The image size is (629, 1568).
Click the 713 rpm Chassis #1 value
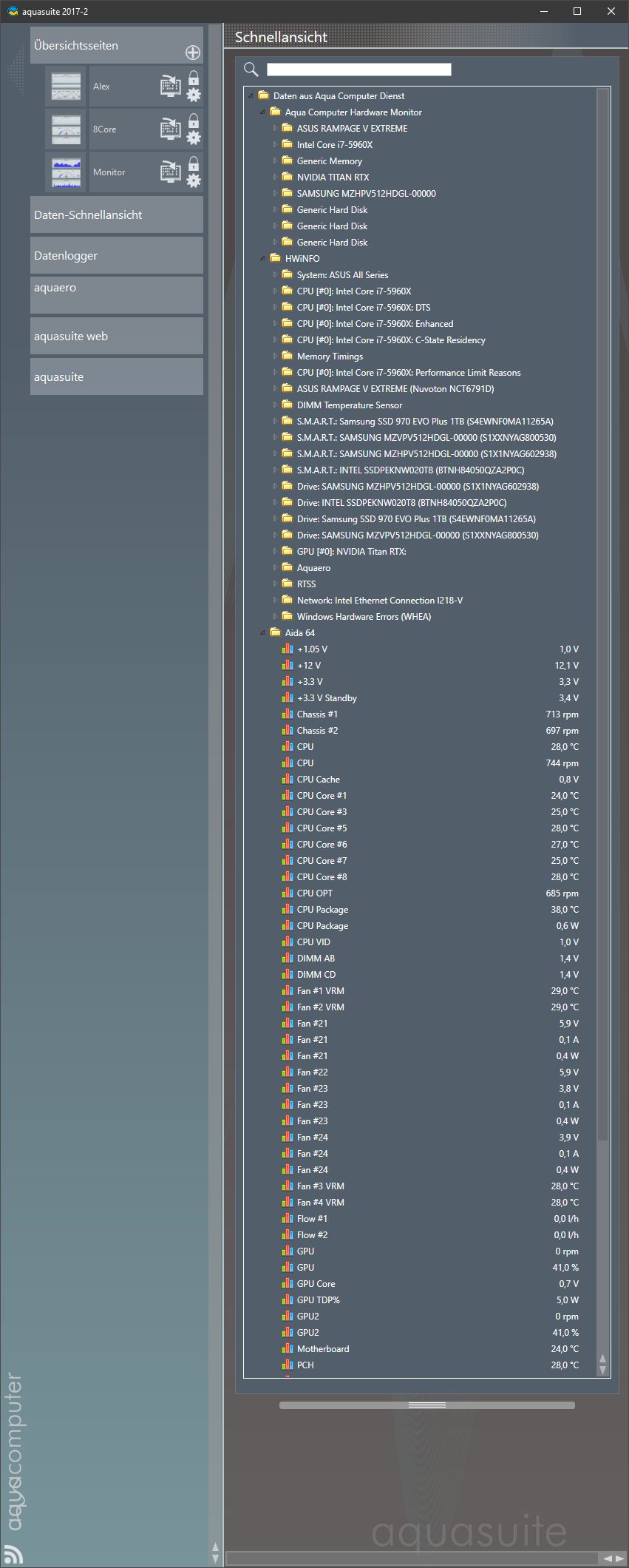(562, 714)
